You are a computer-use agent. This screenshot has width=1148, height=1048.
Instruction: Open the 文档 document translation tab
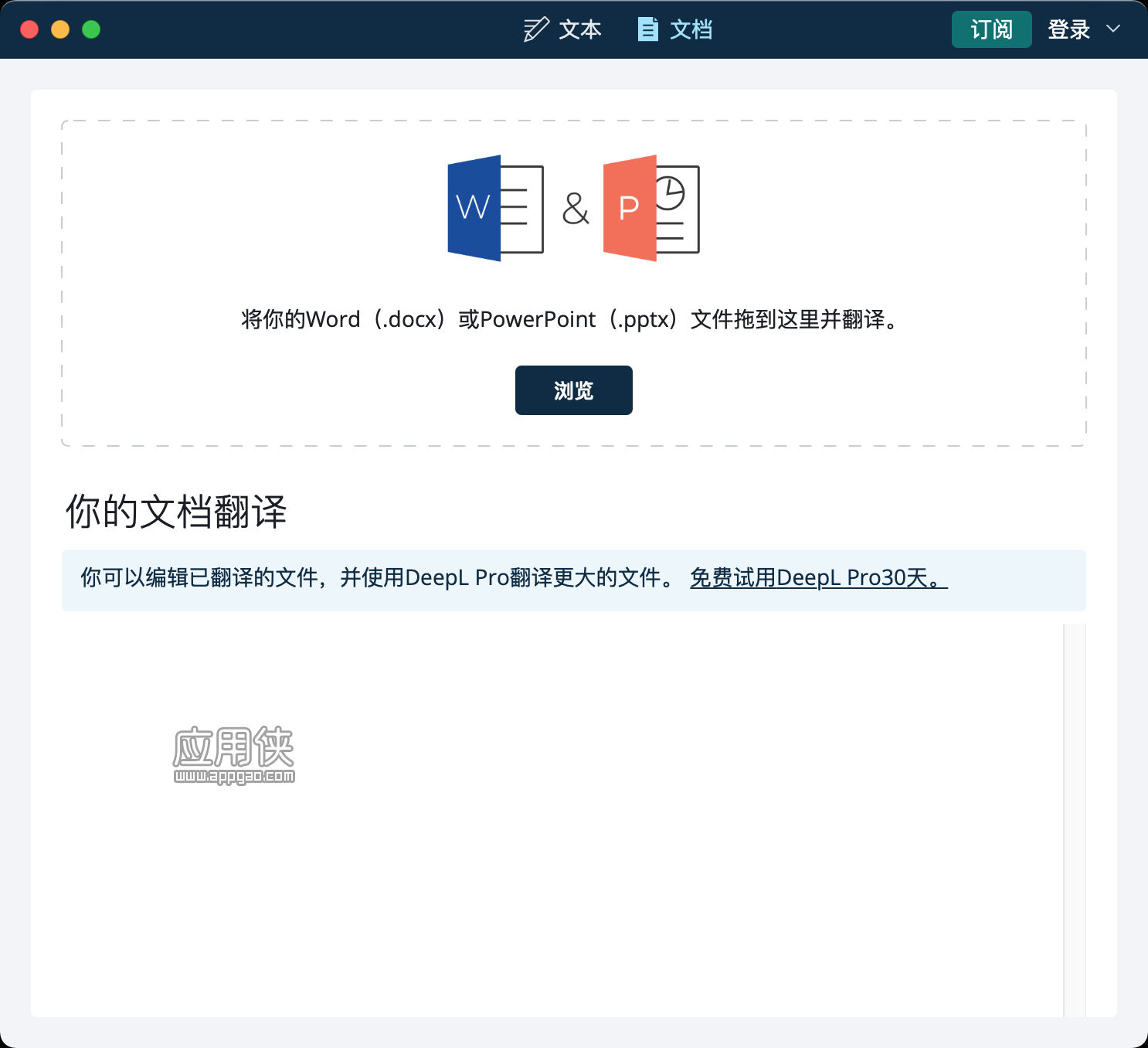674,29
